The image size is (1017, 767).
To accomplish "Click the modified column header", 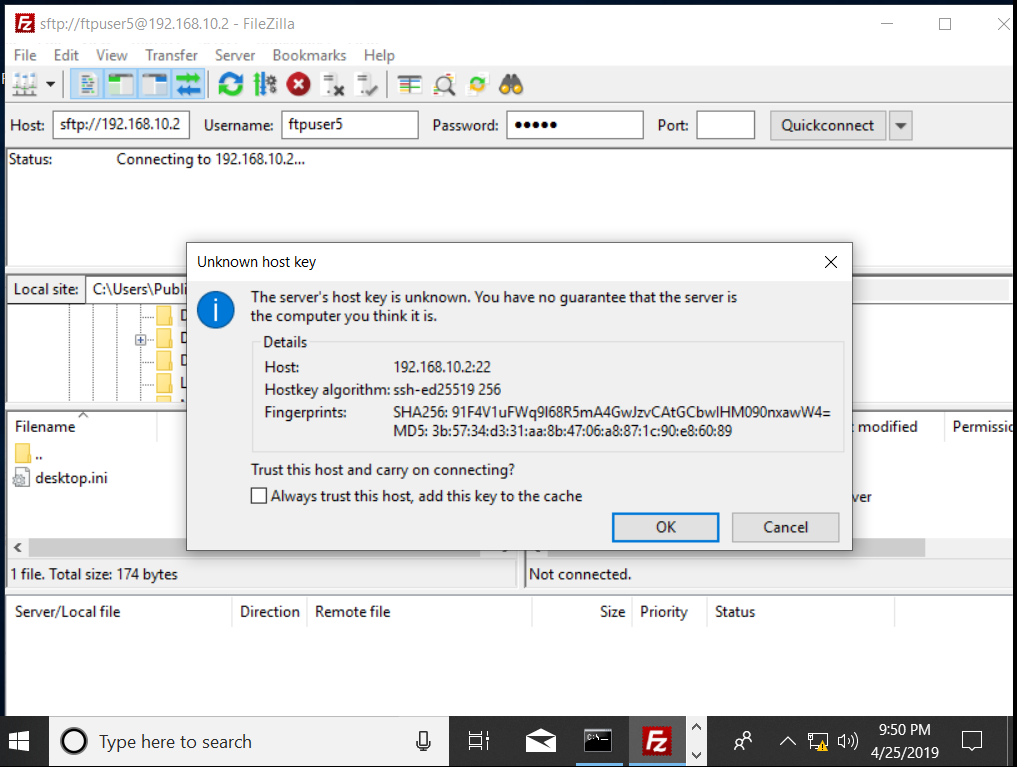I will [887, 427].
